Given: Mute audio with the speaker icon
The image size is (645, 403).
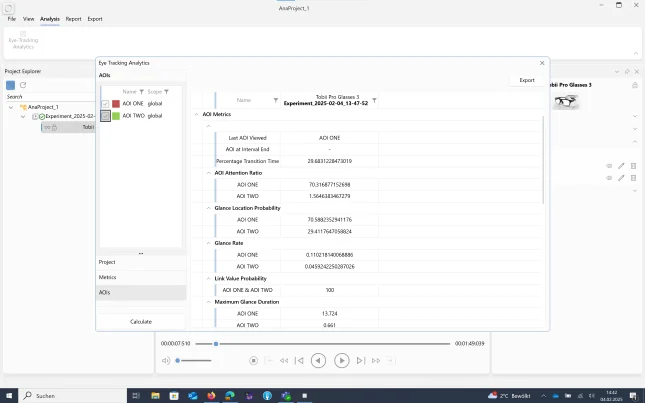Looking at the screenshot, I should [166, 361].
